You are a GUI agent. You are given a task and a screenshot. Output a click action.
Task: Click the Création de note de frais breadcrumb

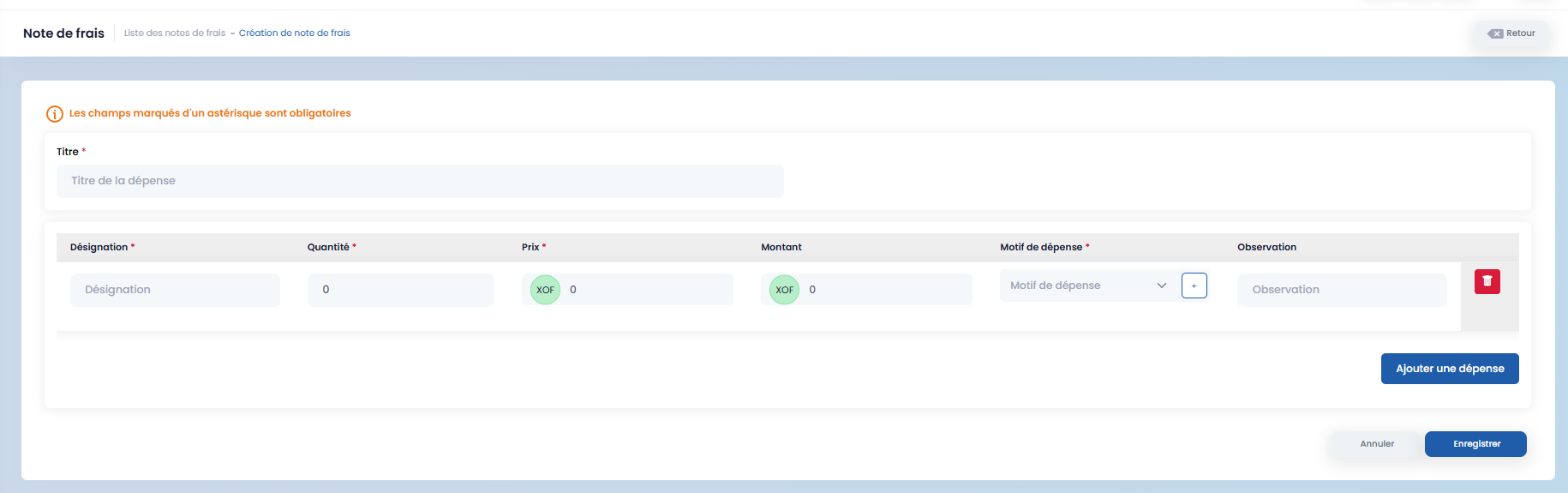click(x=294, y=33)
